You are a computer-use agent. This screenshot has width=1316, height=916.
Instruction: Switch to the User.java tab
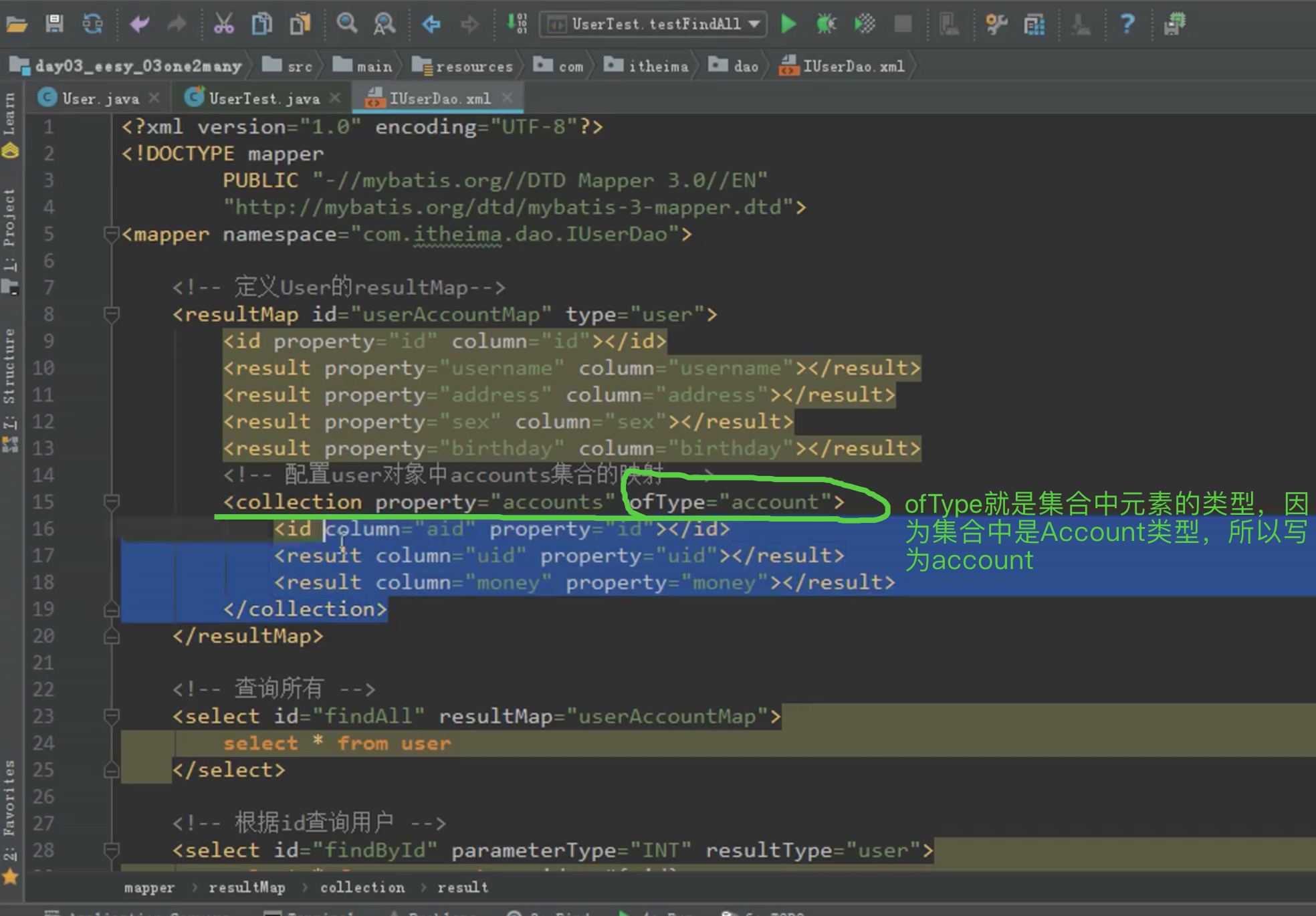point(100,99)
